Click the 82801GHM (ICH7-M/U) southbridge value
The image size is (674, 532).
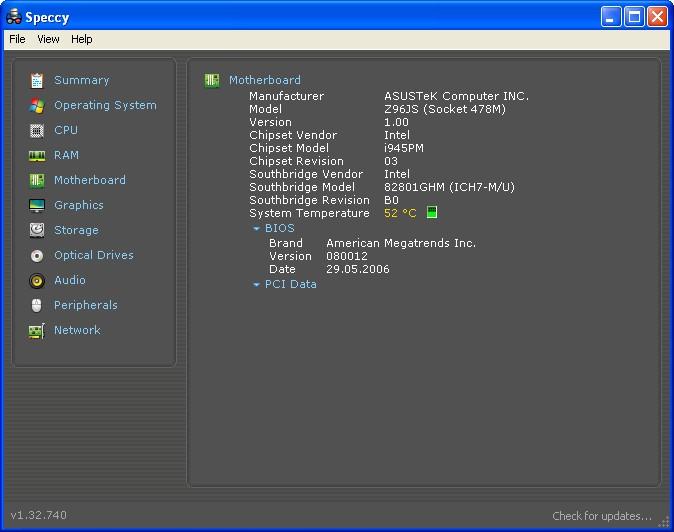(449, 187)
